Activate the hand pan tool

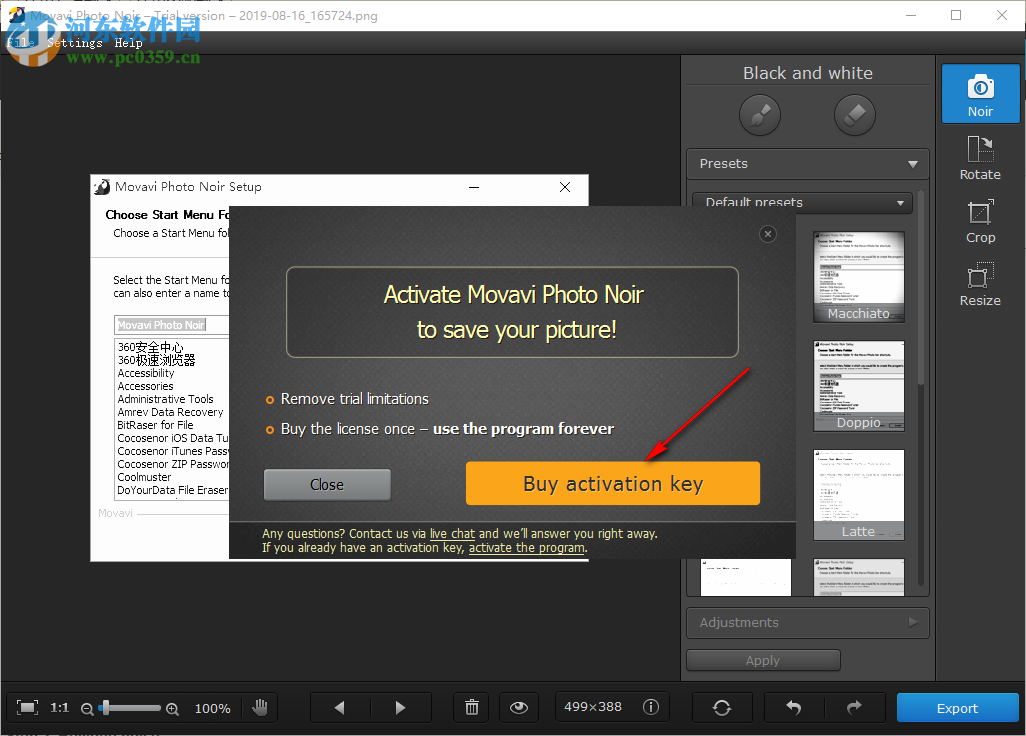coord(260,707)
